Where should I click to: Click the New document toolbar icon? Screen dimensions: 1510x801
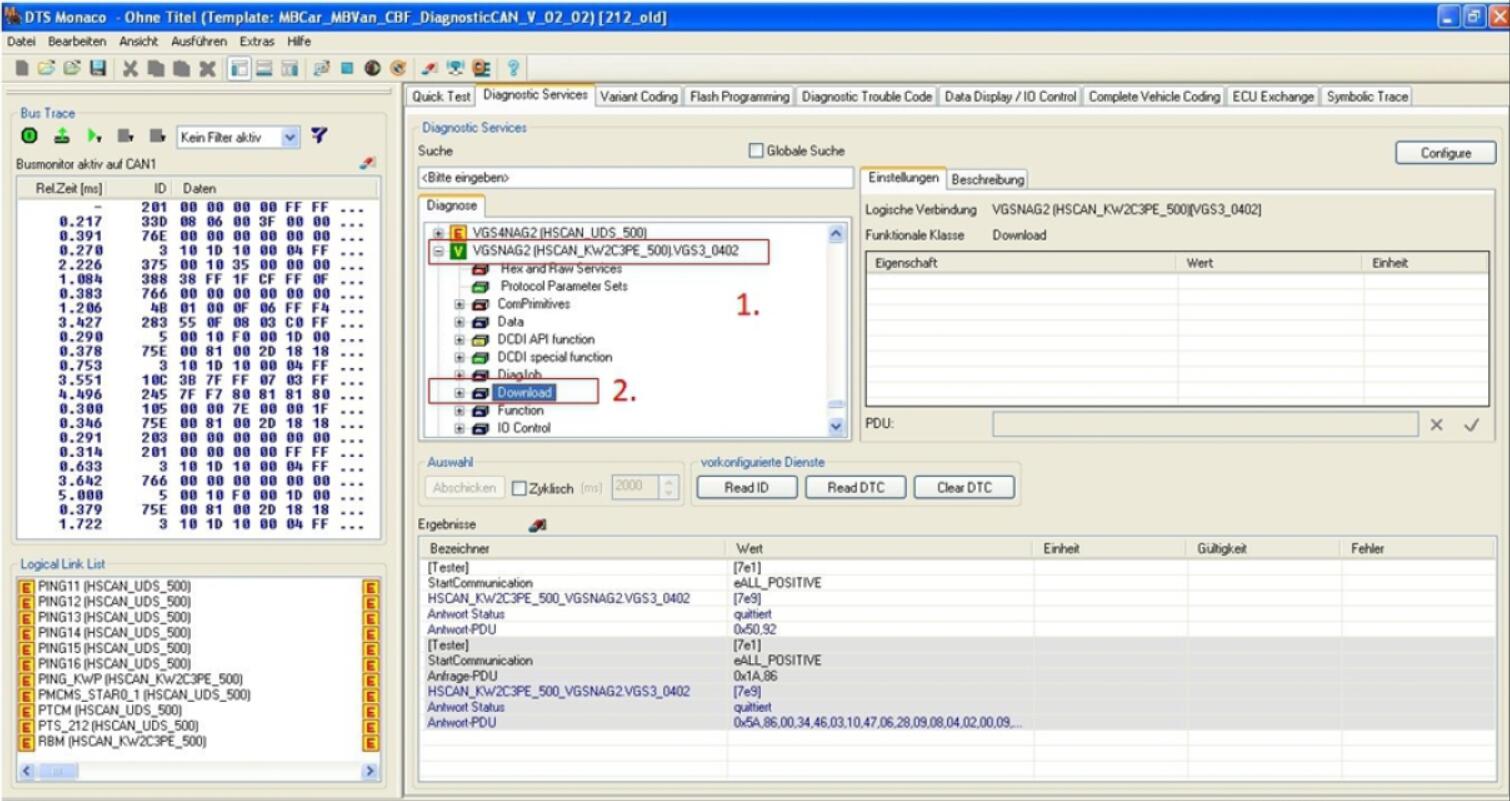click(21, 68)
